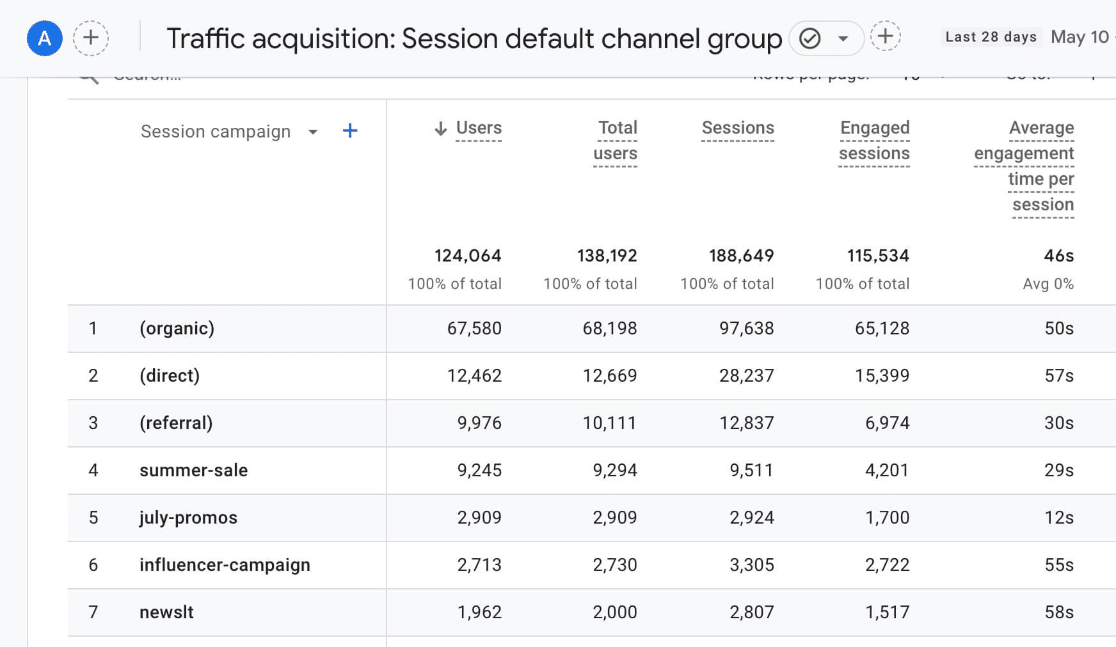Screen dimensions: 1116x647
Task: Click the search magnifier icon above the table
Action: click(x=88, y=71)
